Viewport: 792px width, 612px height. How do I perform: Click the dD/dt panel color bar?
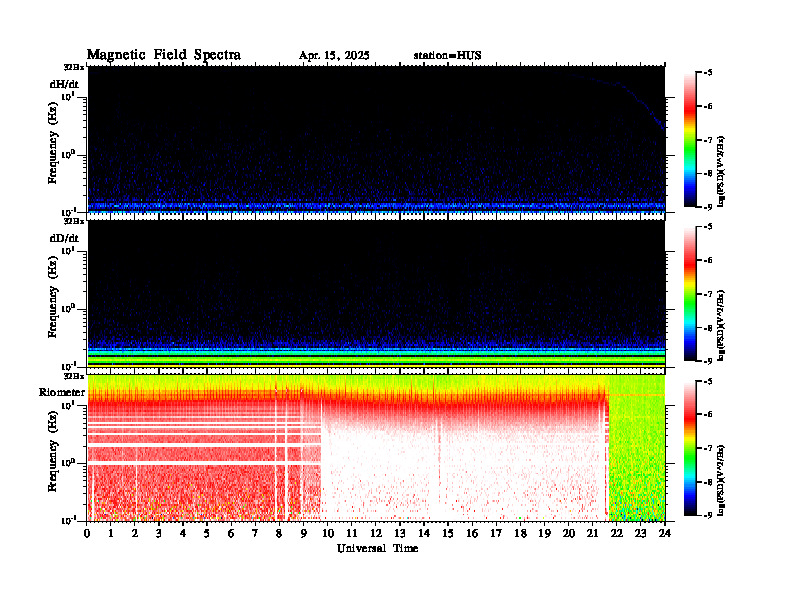pos(690,294)
